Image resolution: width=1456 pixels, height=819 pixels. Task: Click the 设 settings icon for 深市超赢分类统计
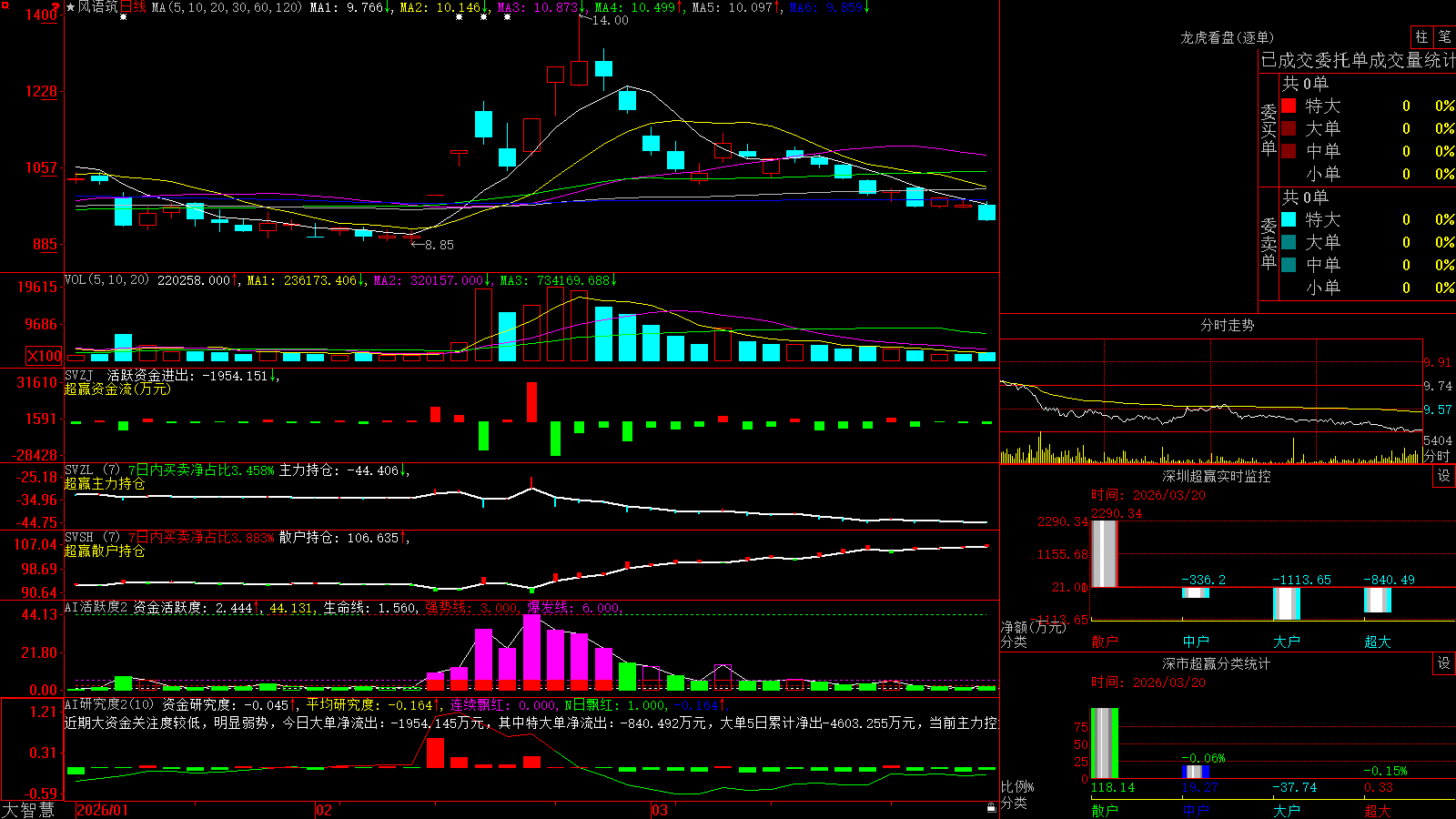1444,663
